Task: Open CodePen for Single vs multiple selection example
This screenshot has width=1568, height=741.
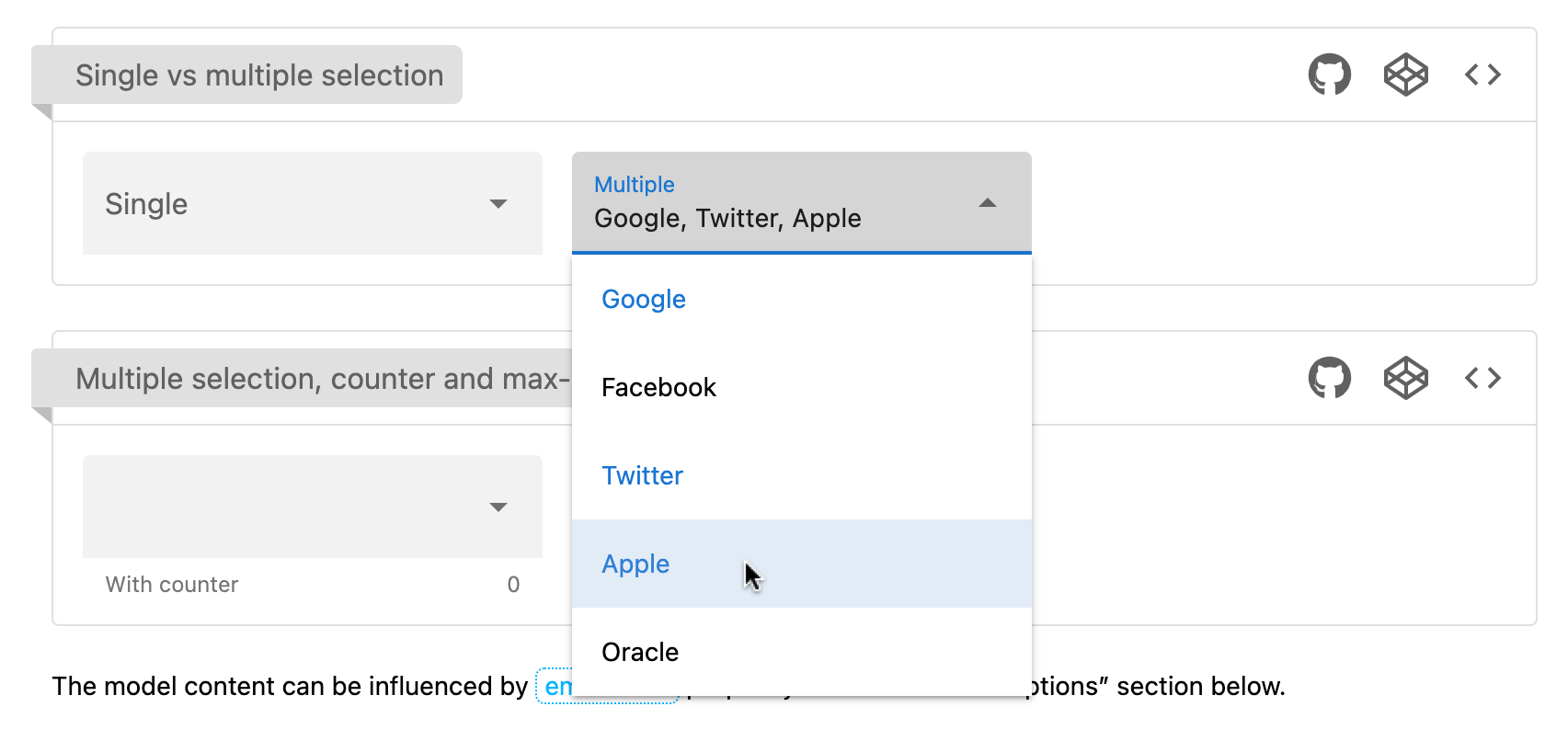Action: (x=1405, y=74)
